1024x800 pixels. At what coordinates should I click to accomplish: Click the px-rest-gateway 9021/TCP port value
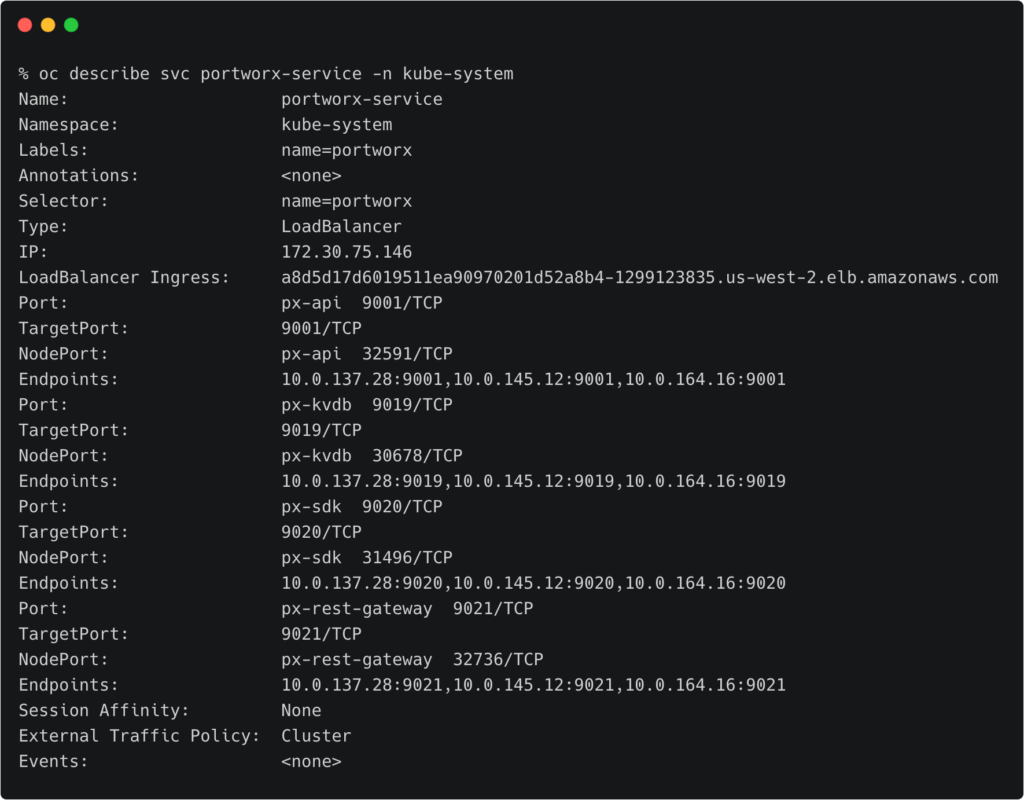407,608
